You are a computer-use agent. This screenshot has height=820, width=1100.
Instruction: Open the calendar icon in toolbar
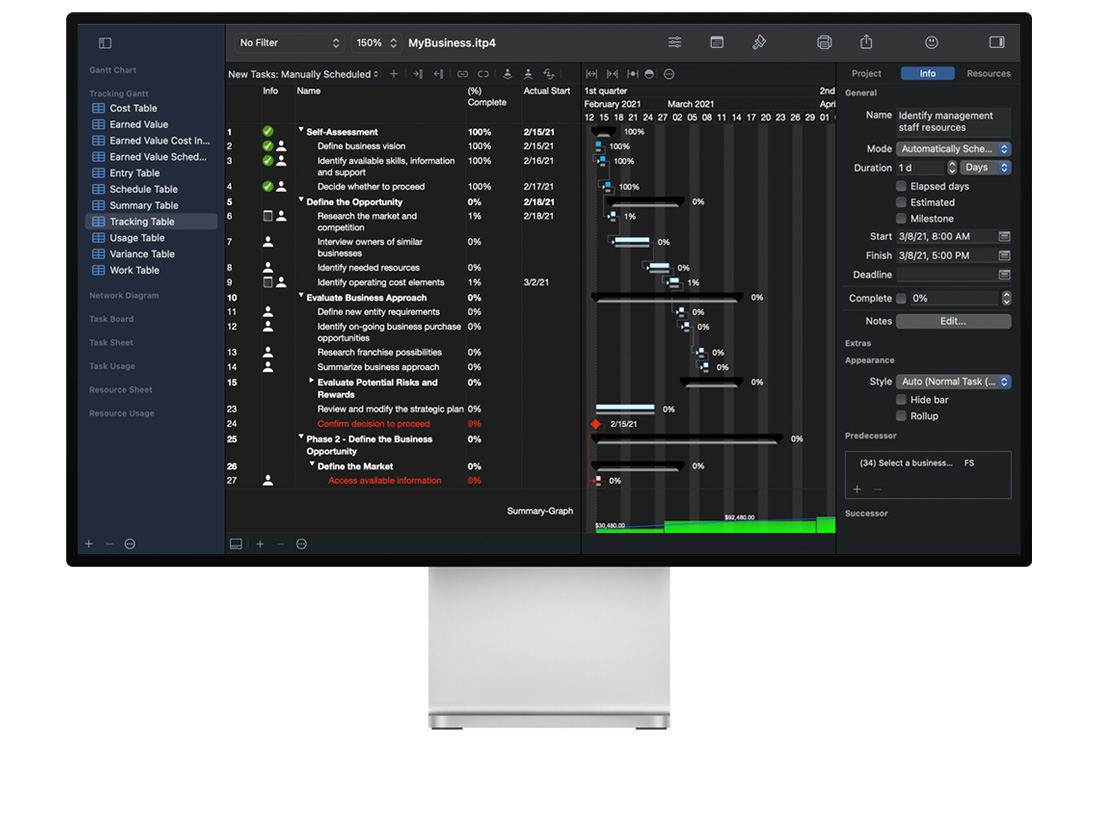(x=717, y=42)
